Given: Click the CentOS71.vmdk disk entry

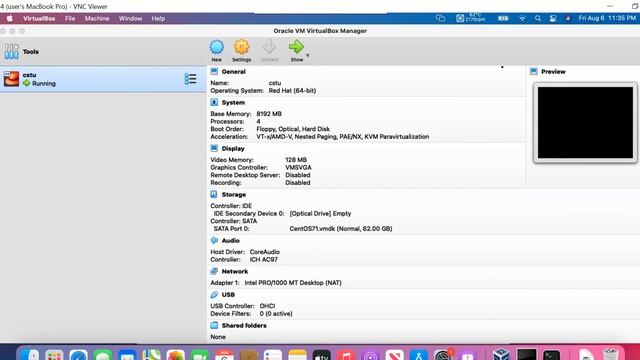Looking at the screenshot, I should [x=341, y=229].
